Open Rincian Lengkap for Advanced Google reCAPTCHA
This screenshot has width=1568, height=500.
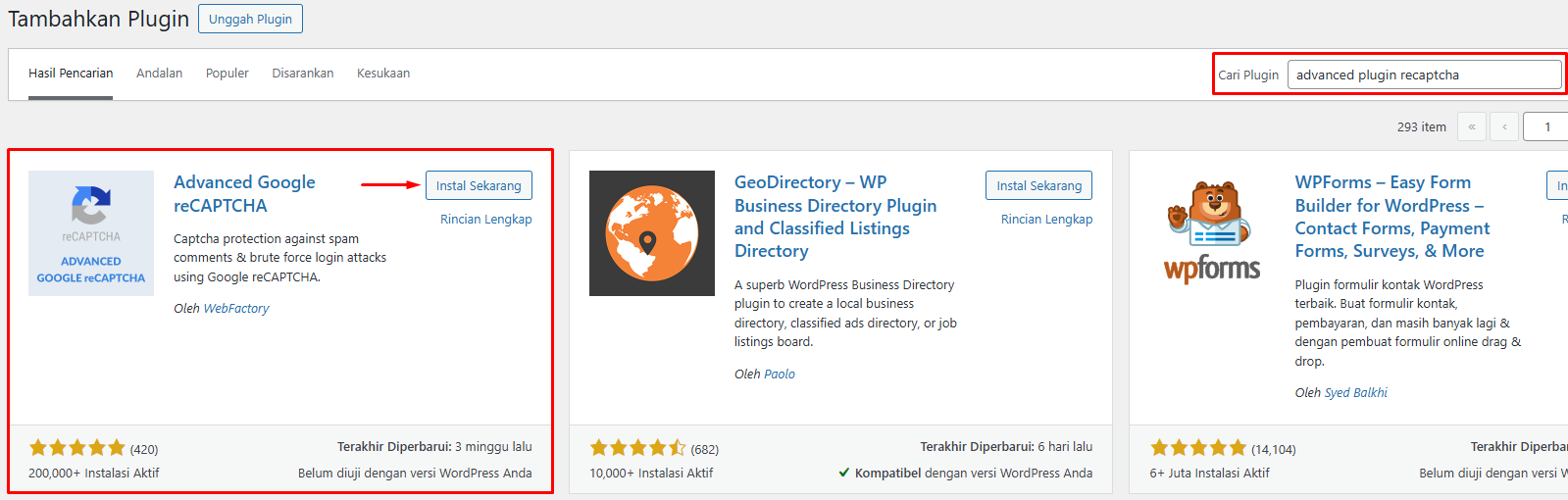486,220
